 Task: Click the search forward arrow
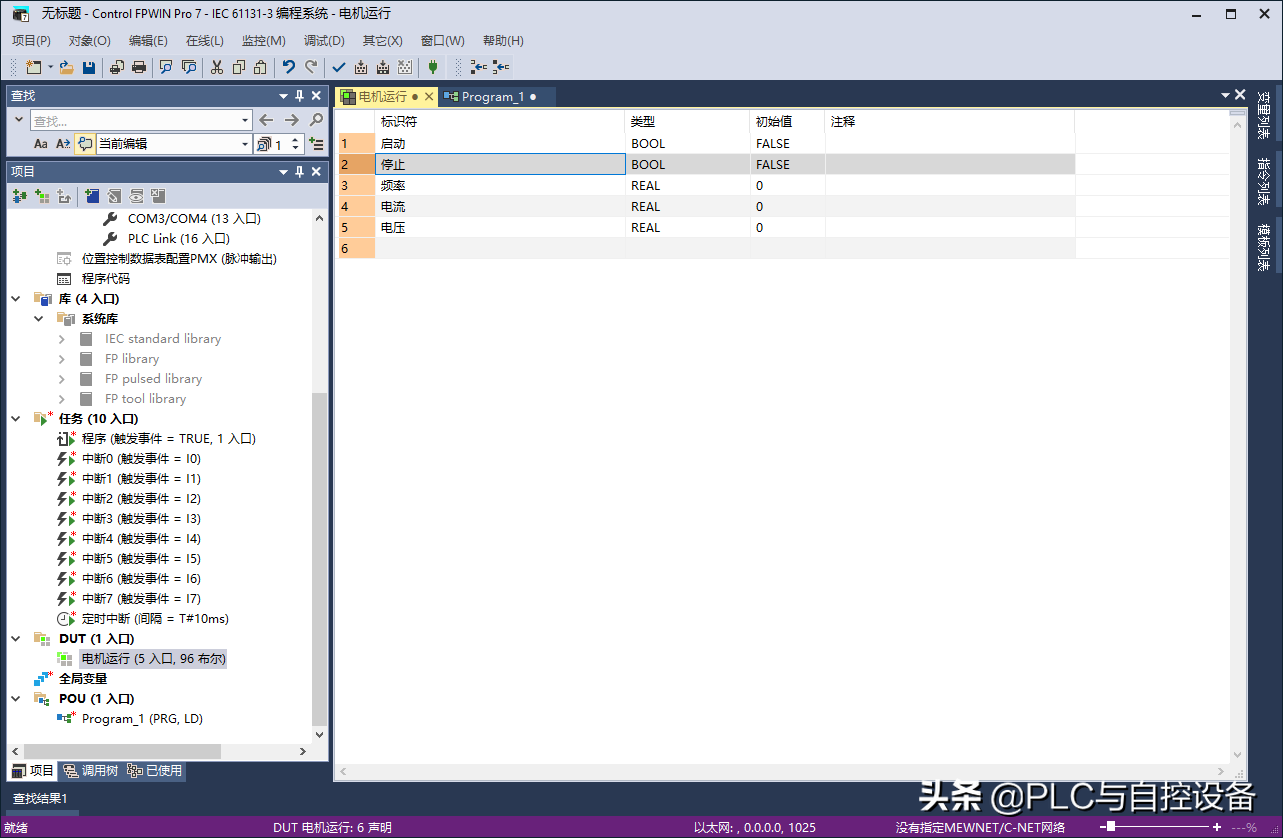291,120
